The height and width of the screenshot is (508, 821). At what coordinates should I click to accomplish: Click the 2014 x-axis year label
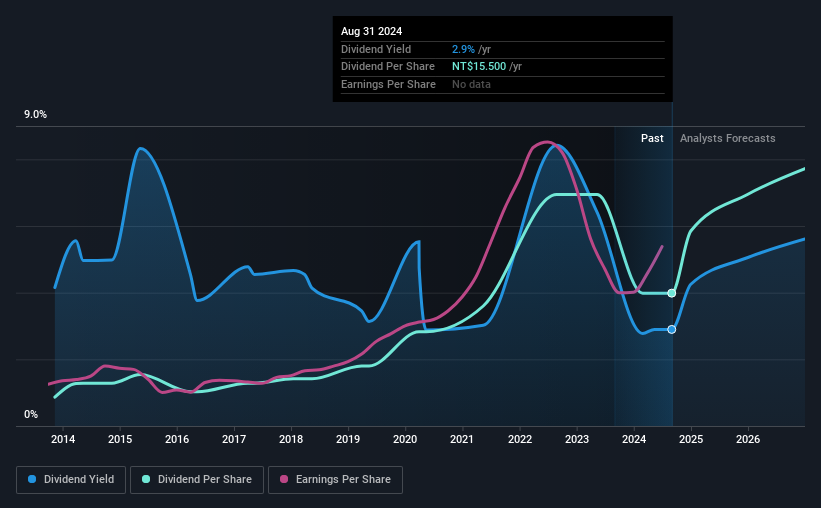click(63, 439)
